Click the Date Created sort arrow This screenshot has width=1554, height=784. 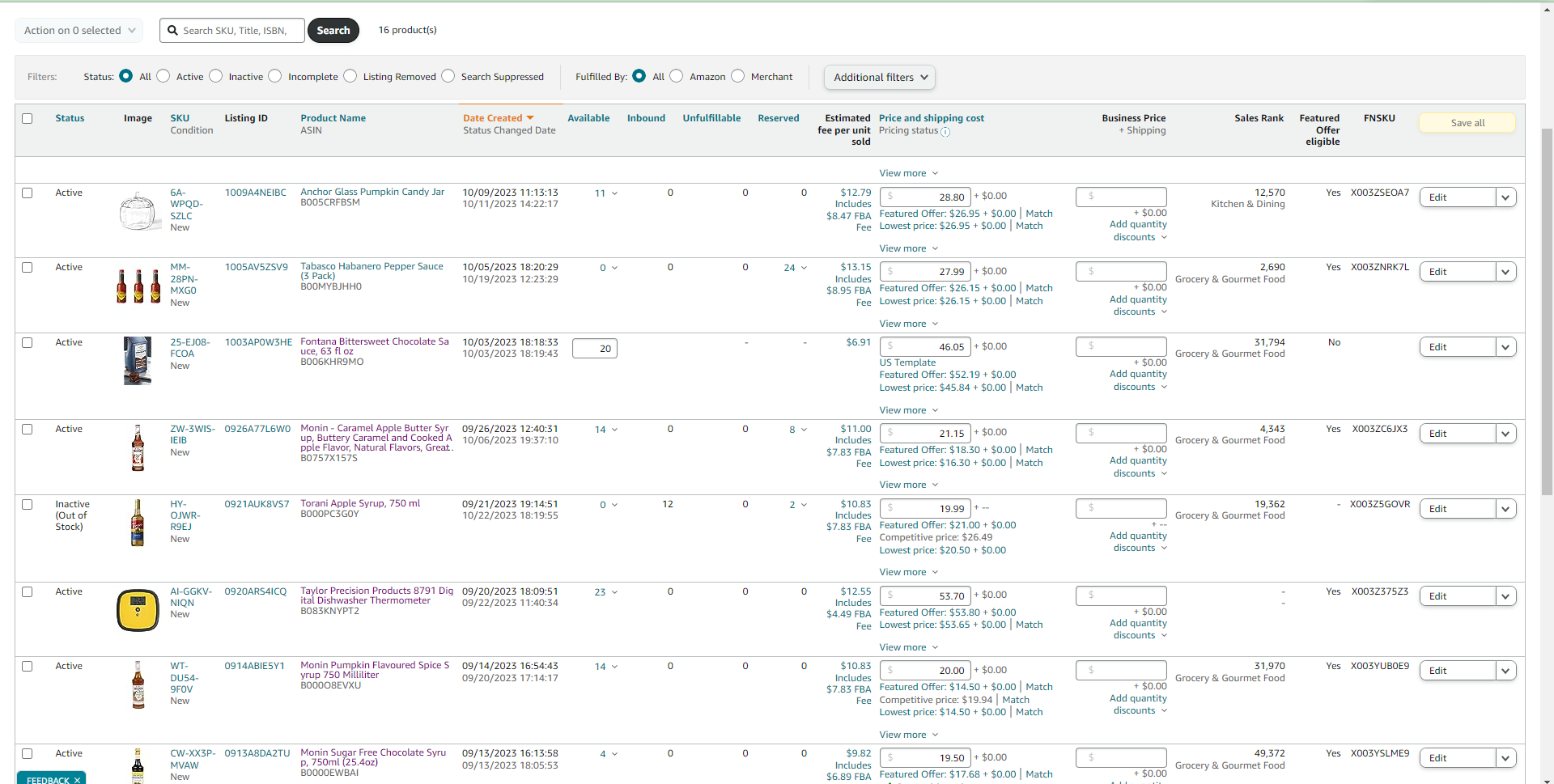pyautogui.click(x=530, y=118)
